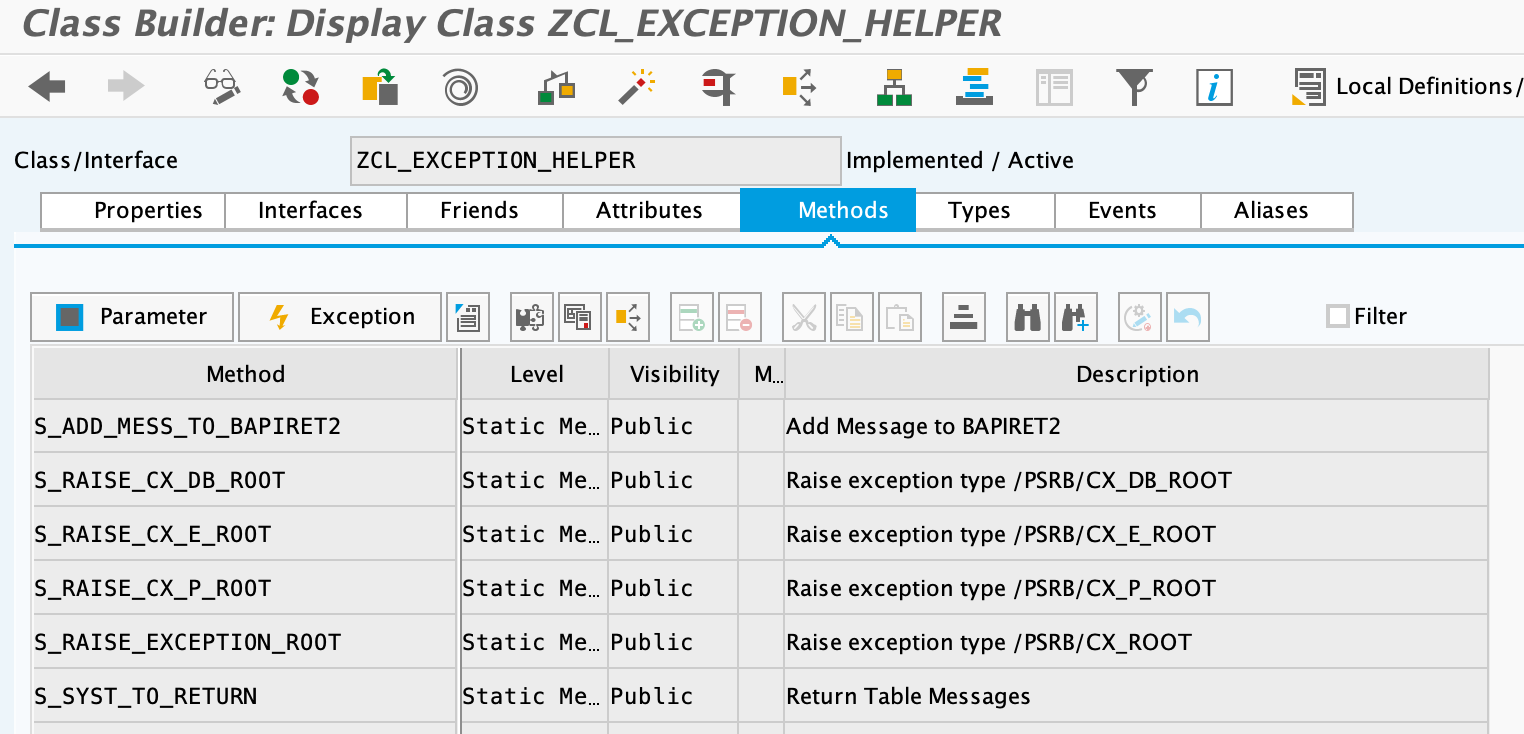Open the blue 'i' documentation icon

(x=1214, y=87)
